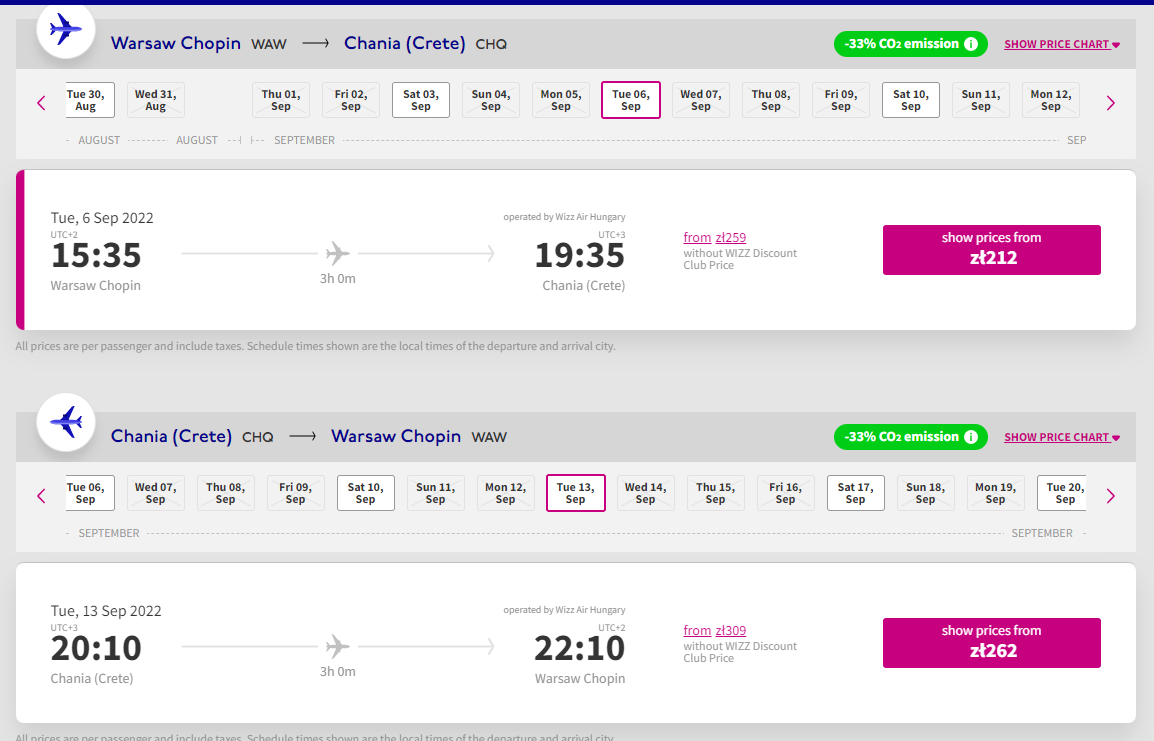Open the from zł309 price link

[x=715, y=631]
